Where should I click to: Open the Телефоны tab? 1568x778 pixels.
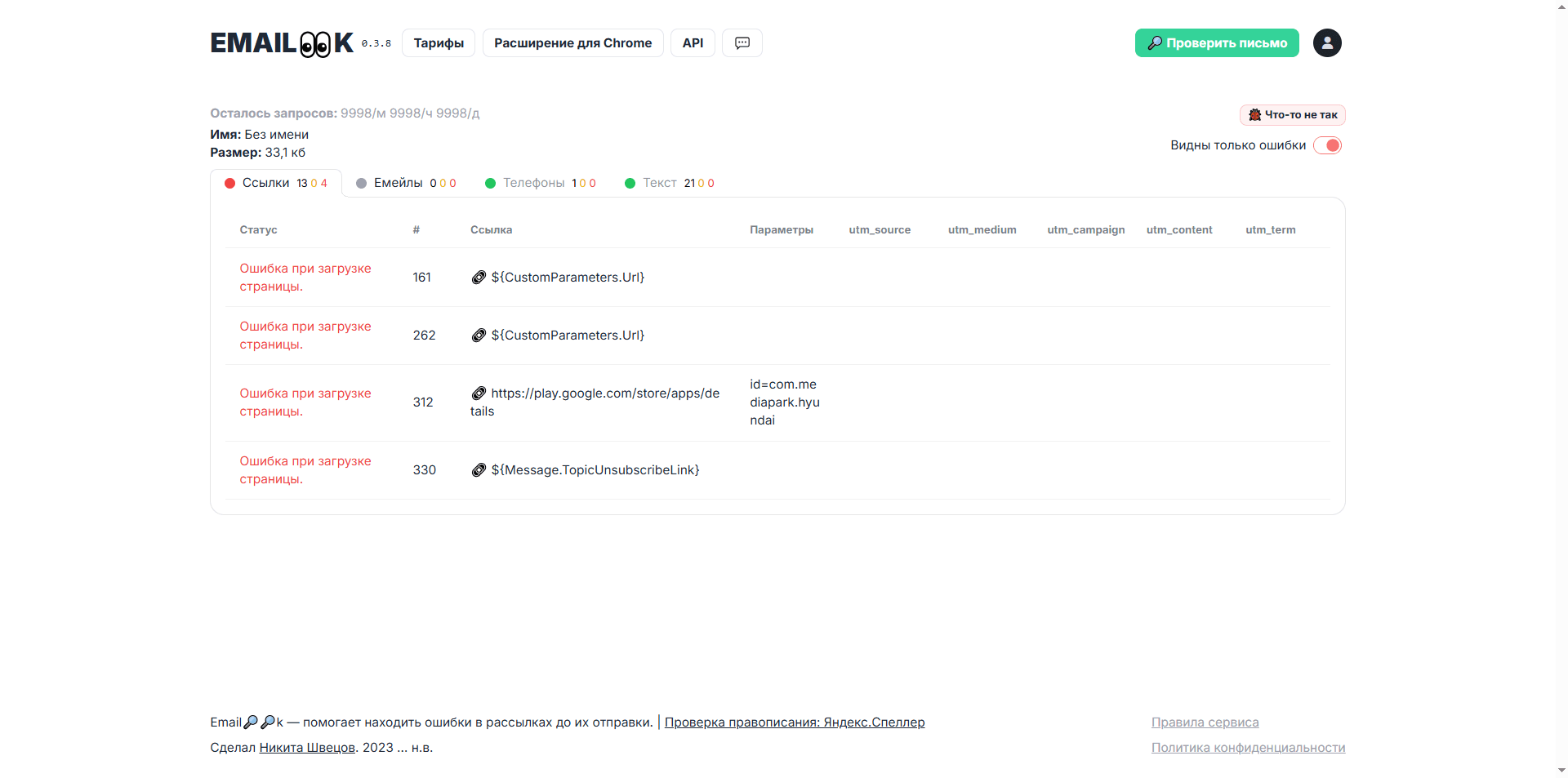click(x=541, y=183)
